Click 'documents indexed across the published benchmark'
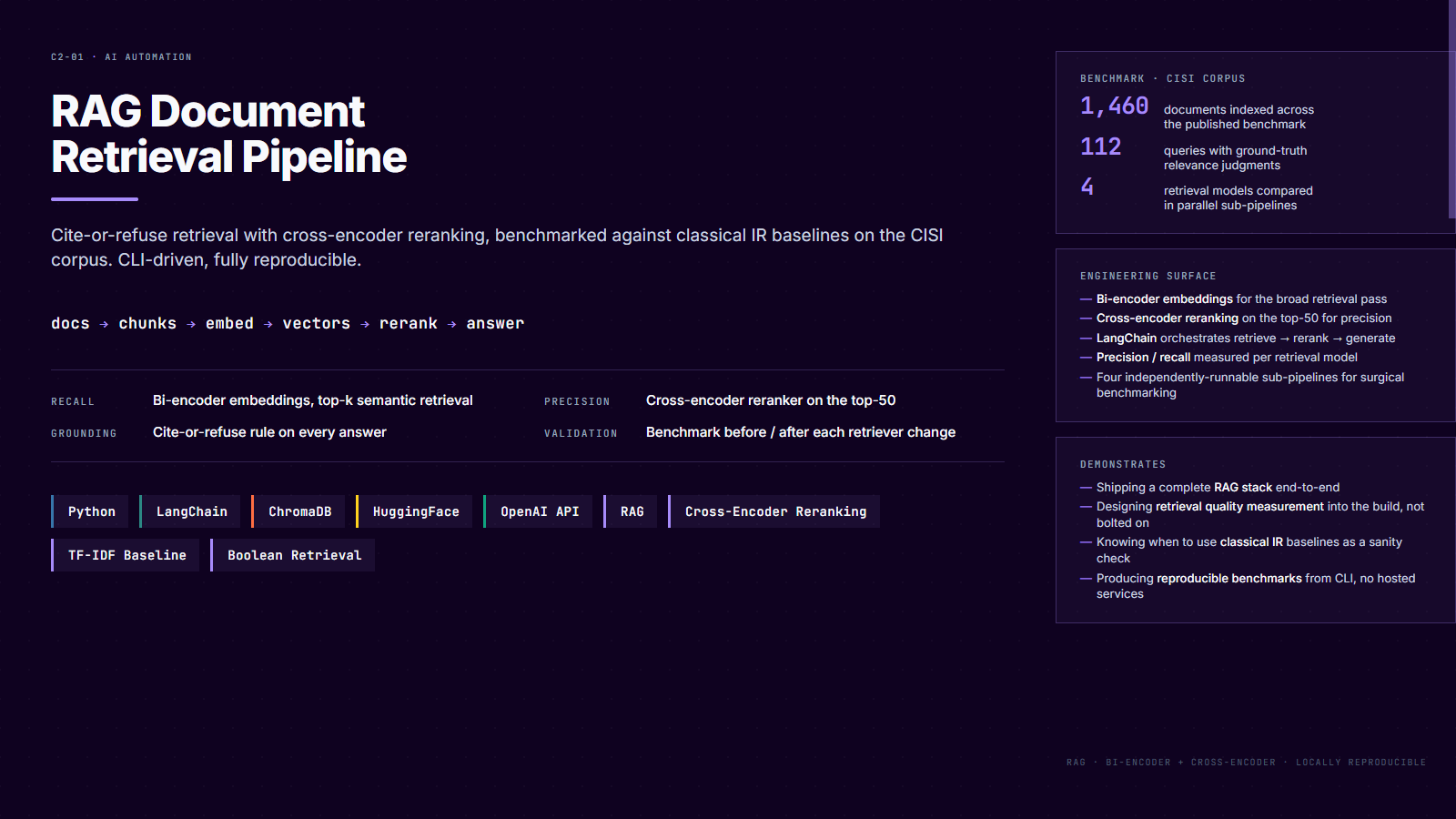Viewport: 1456px width, 819px height. [1239, 116]
